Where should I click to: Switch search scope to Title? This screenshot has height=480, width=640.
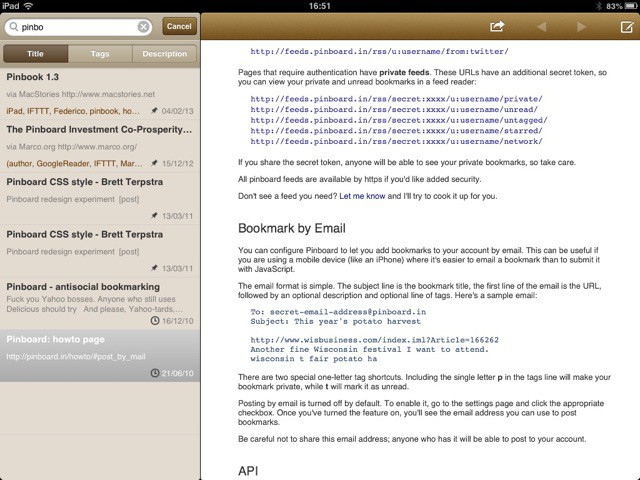36,54
